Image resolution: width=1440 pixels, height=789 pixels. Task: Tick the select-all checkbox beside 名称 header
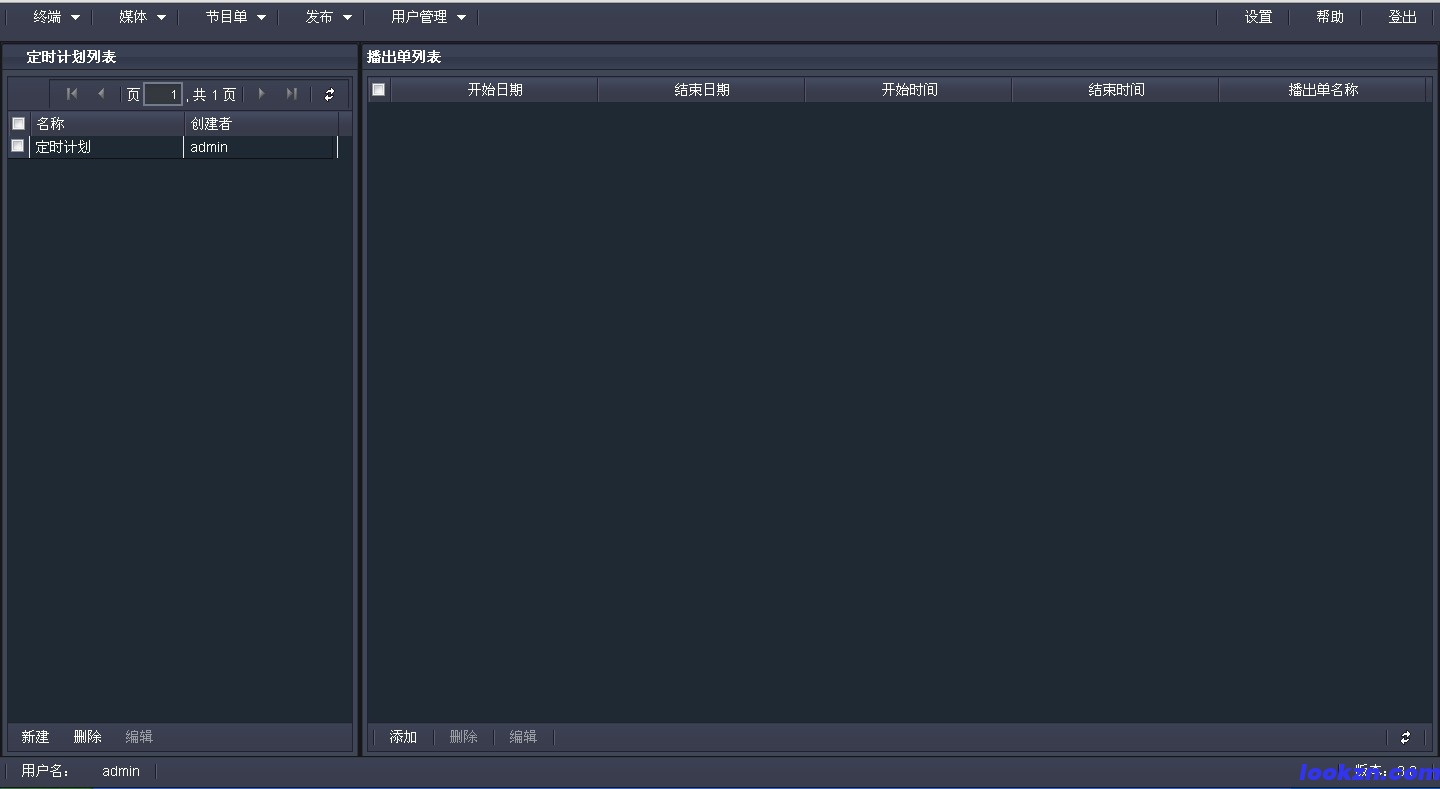(x=18, y=124)
